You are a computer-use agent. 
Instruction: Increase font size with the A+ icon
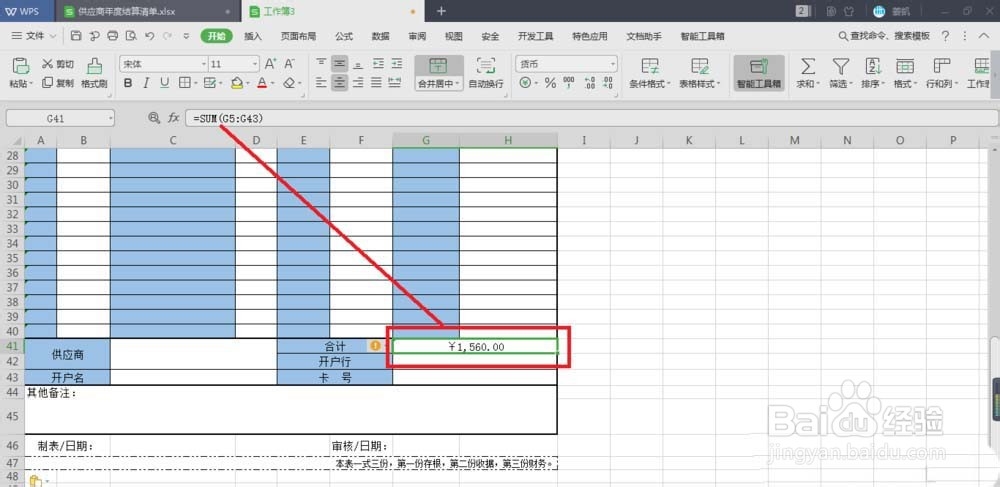[x=270, y=64]
